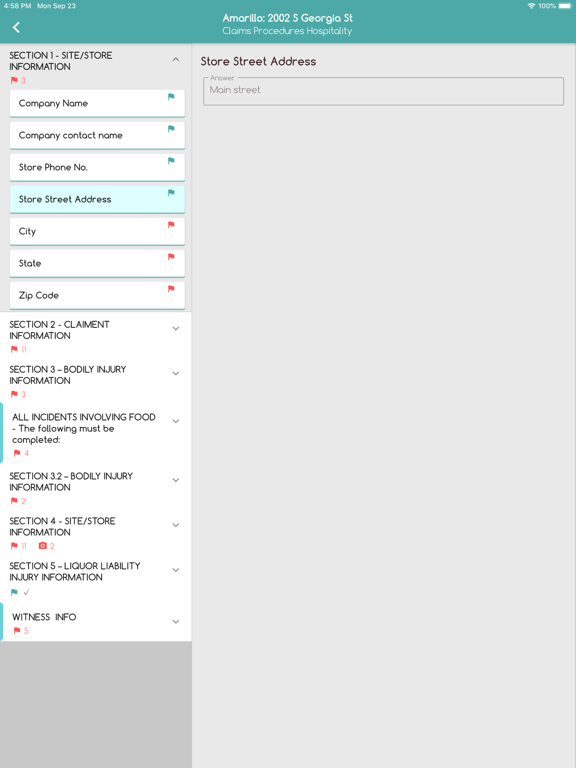Open the State question

[x=97, y=264]
